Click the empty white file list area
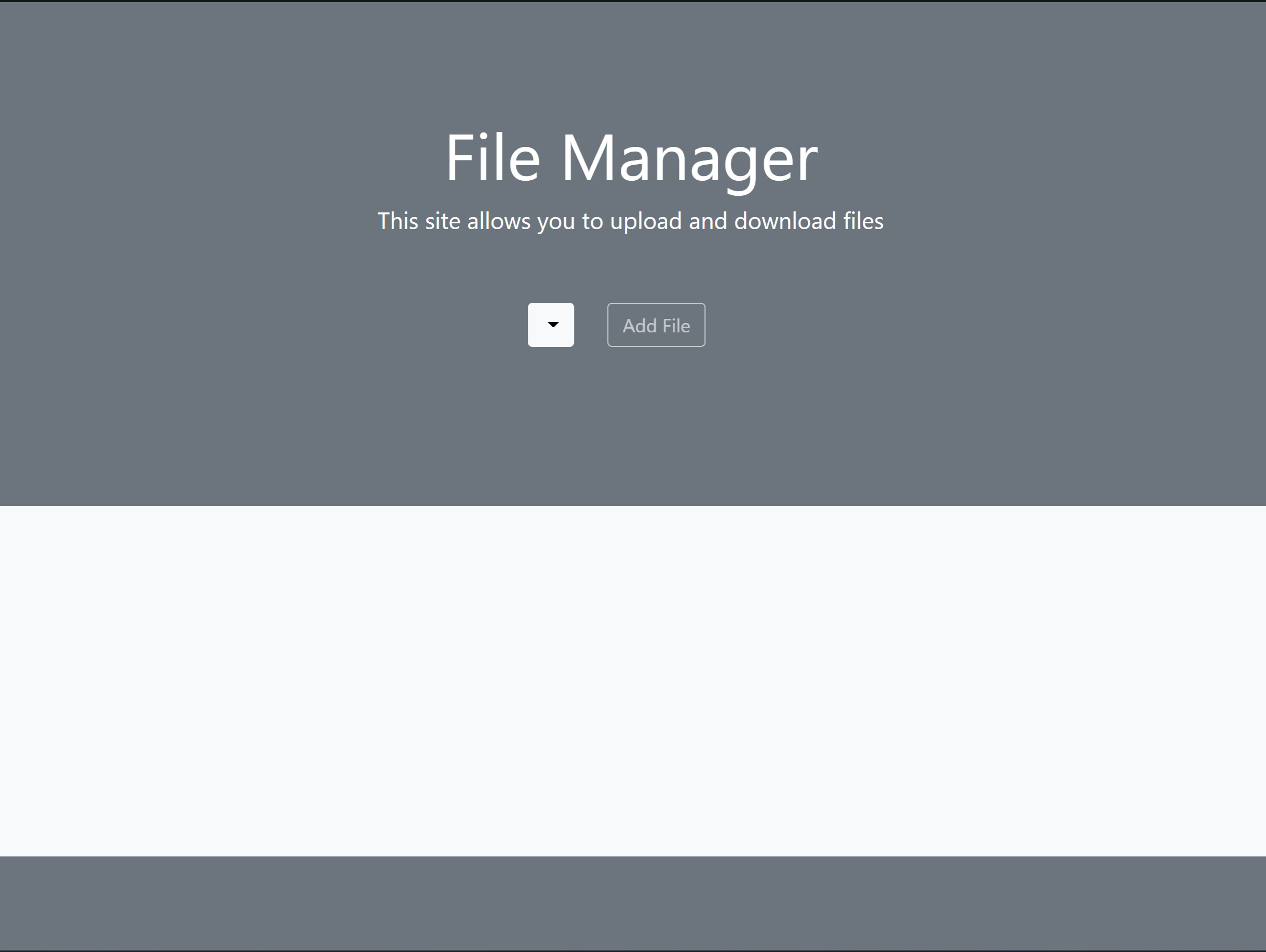Screen dimensions: 1266x952 (x=633, y=681)
